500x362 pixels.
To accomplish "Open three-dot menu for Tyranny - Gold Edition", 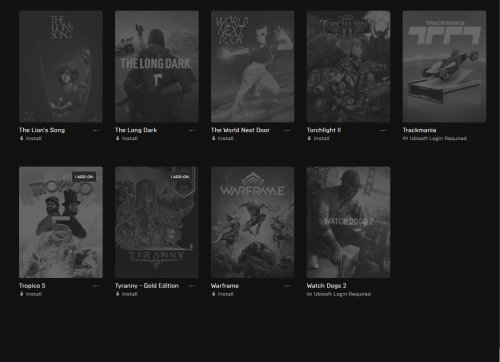I will [x=192, y=286].
